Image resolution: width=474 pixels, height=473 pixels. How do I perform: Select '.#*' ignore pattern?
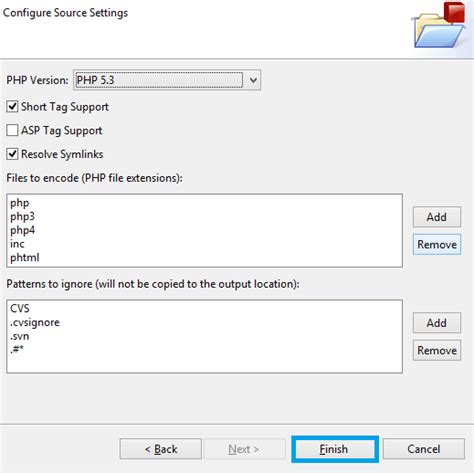(x=17, y=349)
